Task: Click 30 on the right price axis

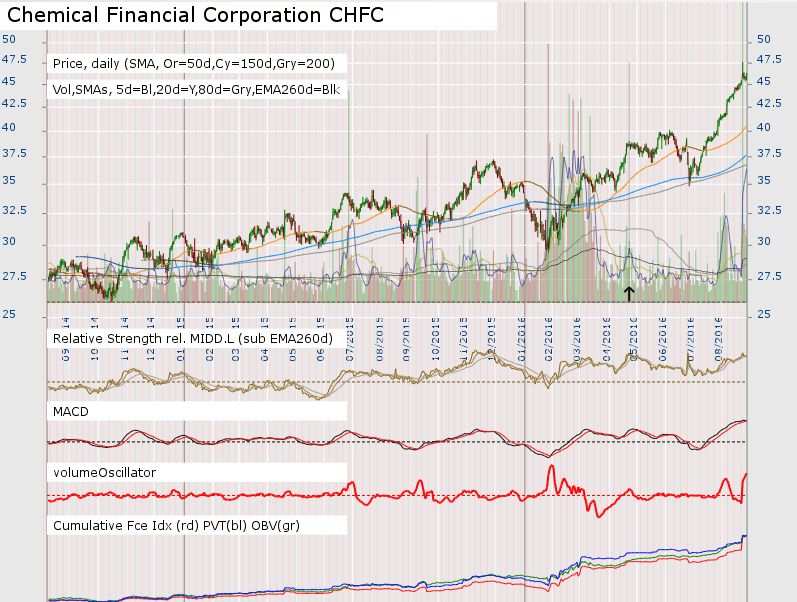Action: 764,242
